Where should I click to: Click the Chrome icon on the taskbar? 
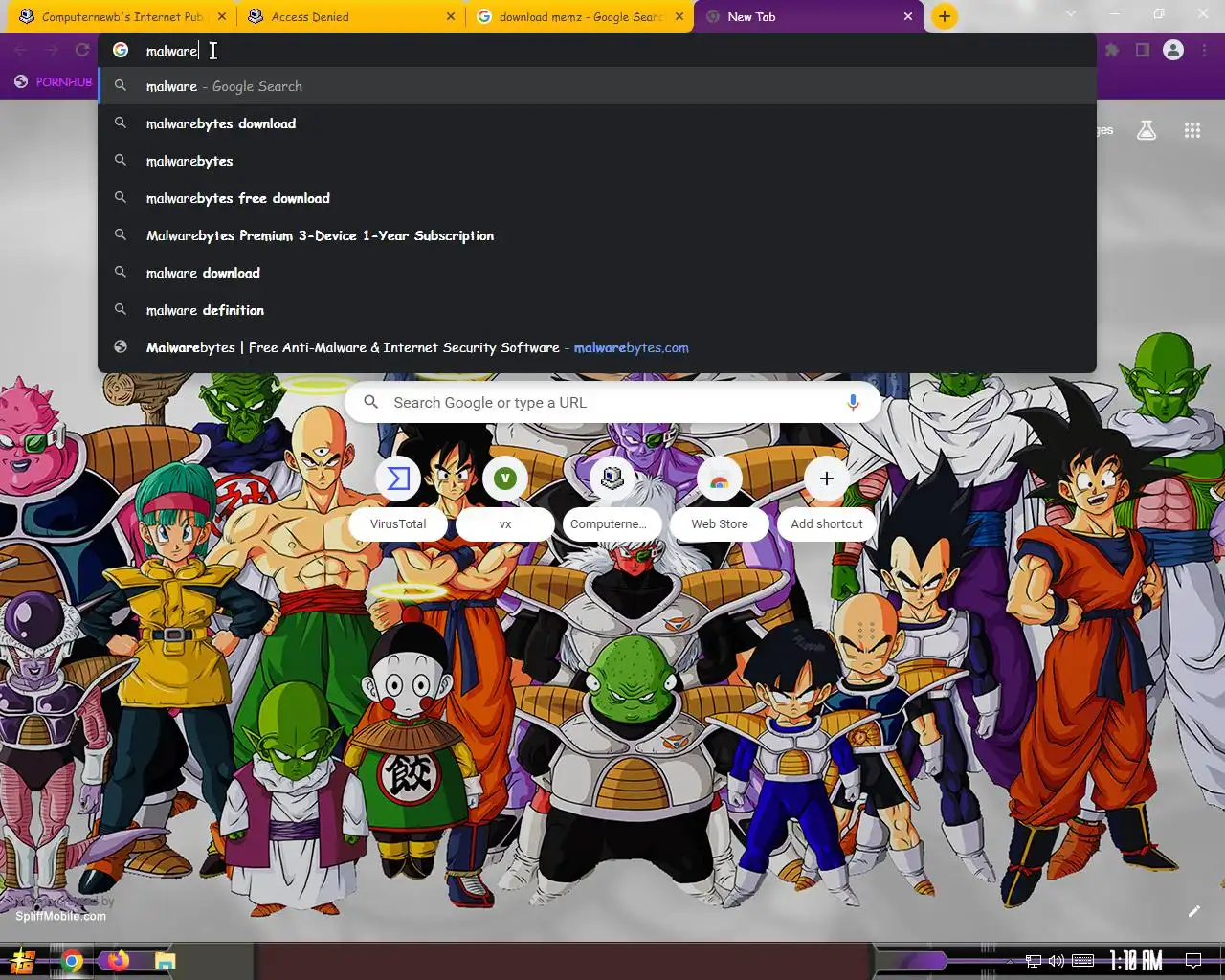[72, 961]
